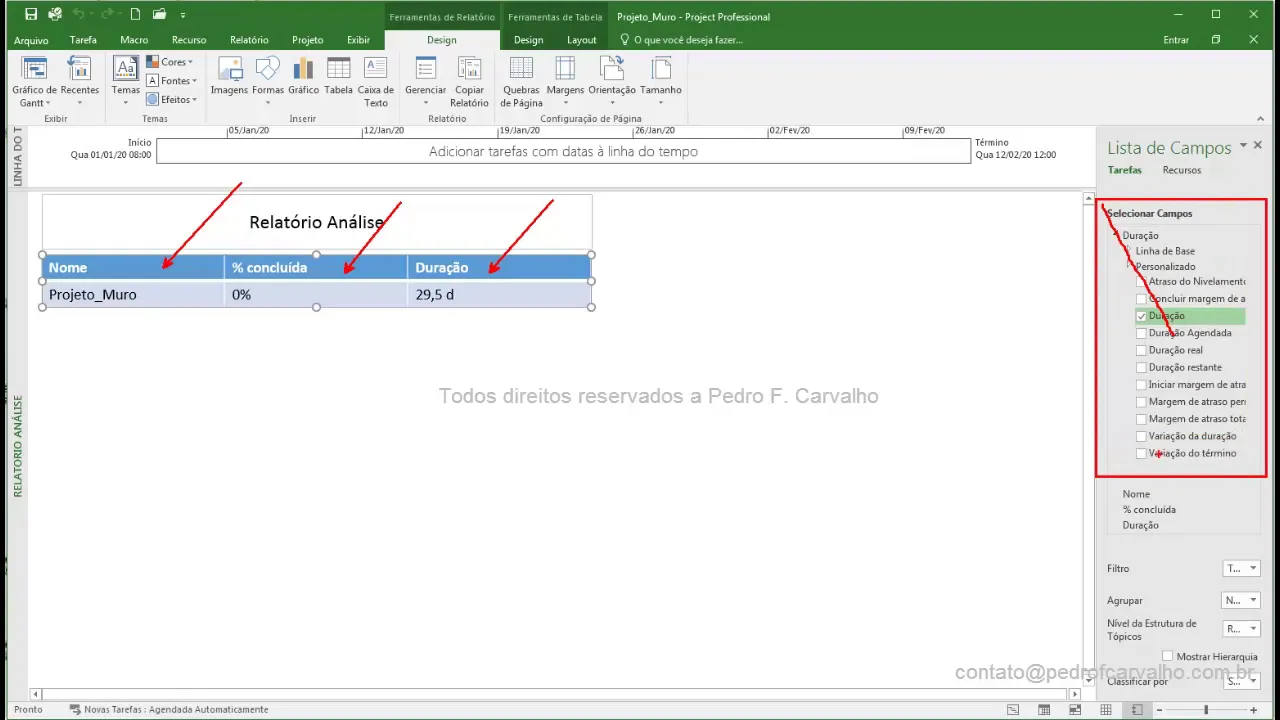
Task: Open the Classificar por dropdown
Action: (x=1241, y=681)
